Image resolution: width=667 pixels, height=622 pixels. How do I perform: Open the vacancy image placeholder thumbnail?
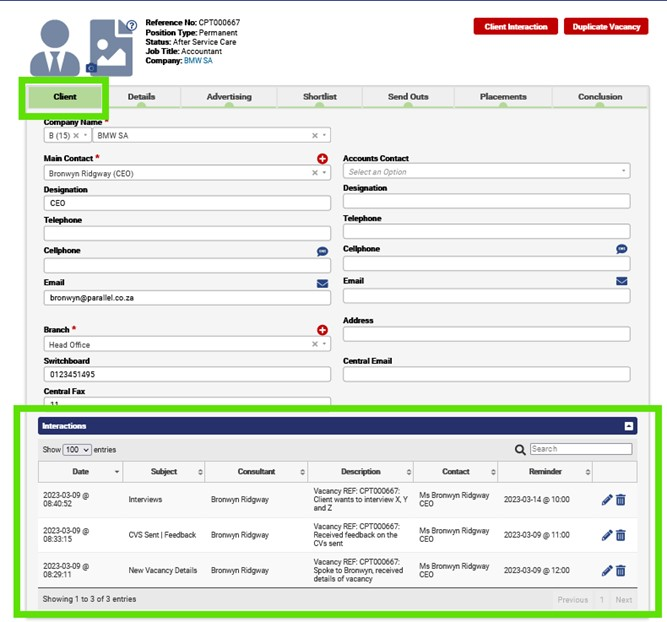[112, 48]
